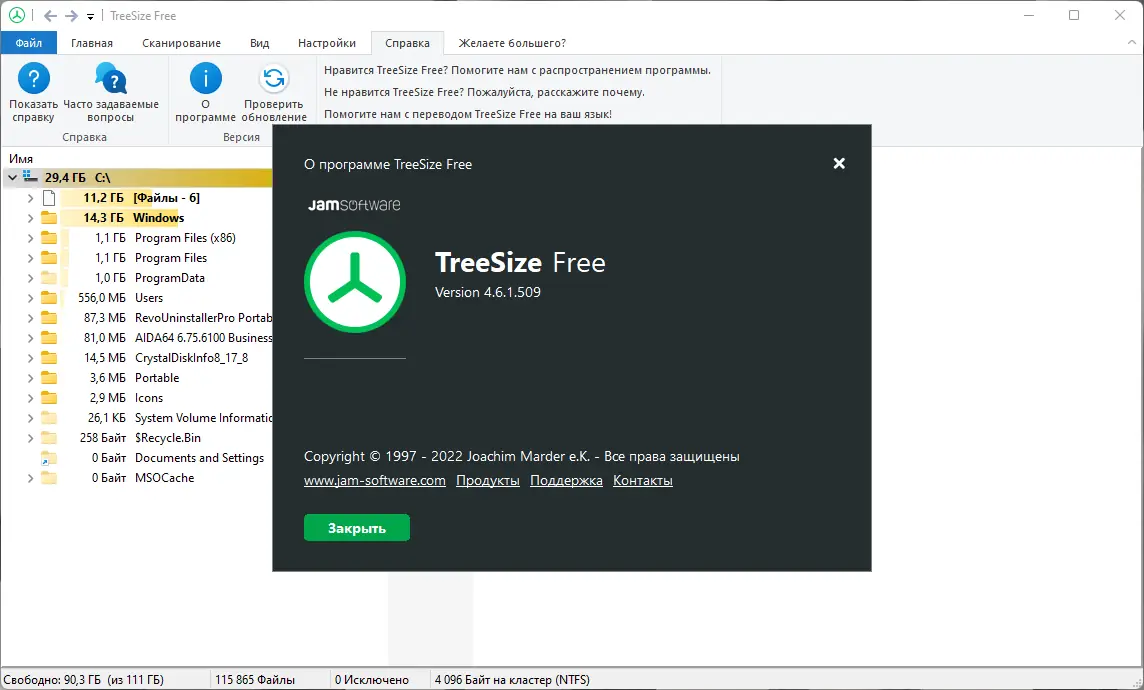The image size is (1144, 690).
Task: Click the translation help link
Action: 468,114
